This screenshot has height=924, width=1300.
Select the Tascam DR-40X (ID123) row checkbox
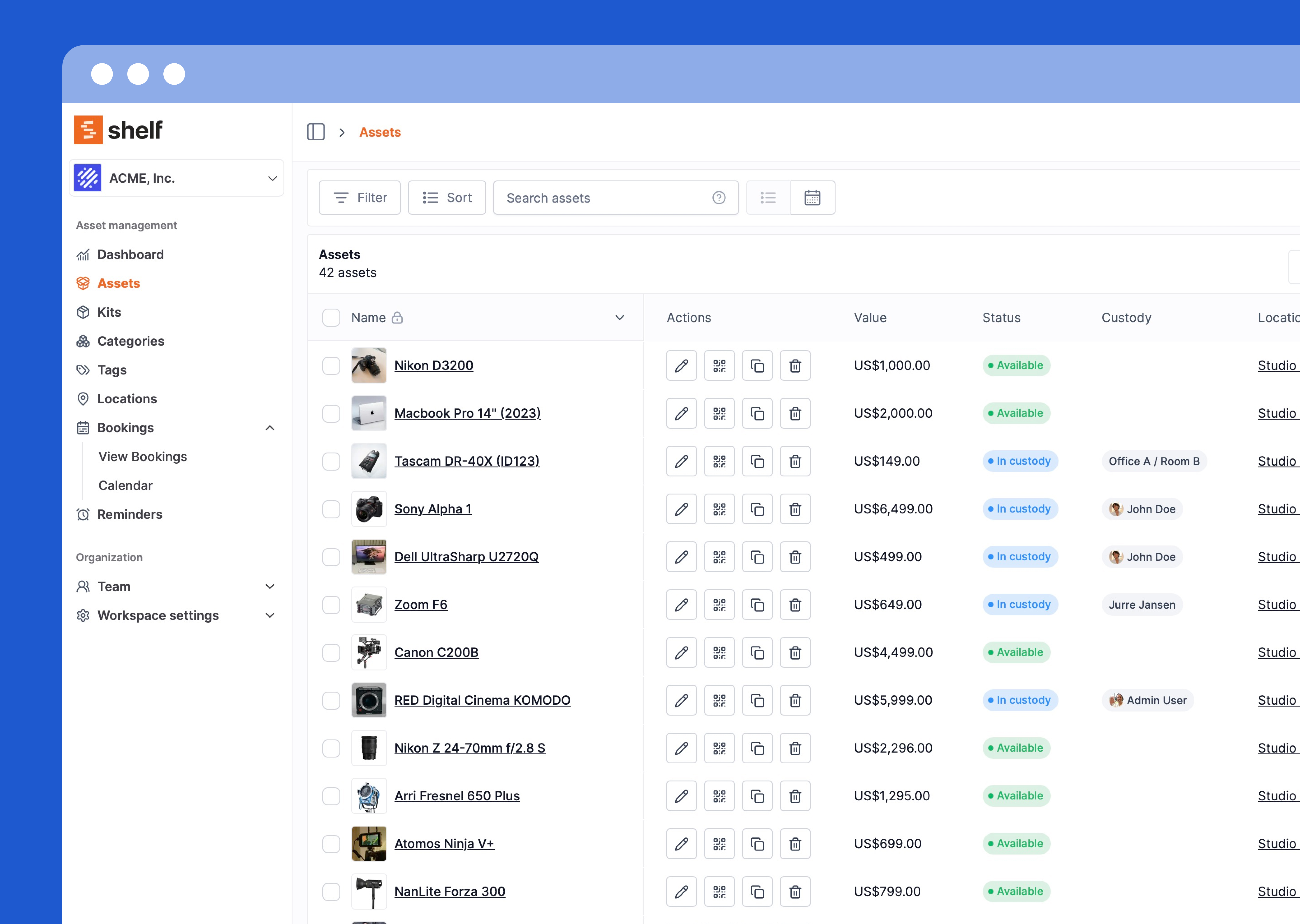tap(331, 461)
